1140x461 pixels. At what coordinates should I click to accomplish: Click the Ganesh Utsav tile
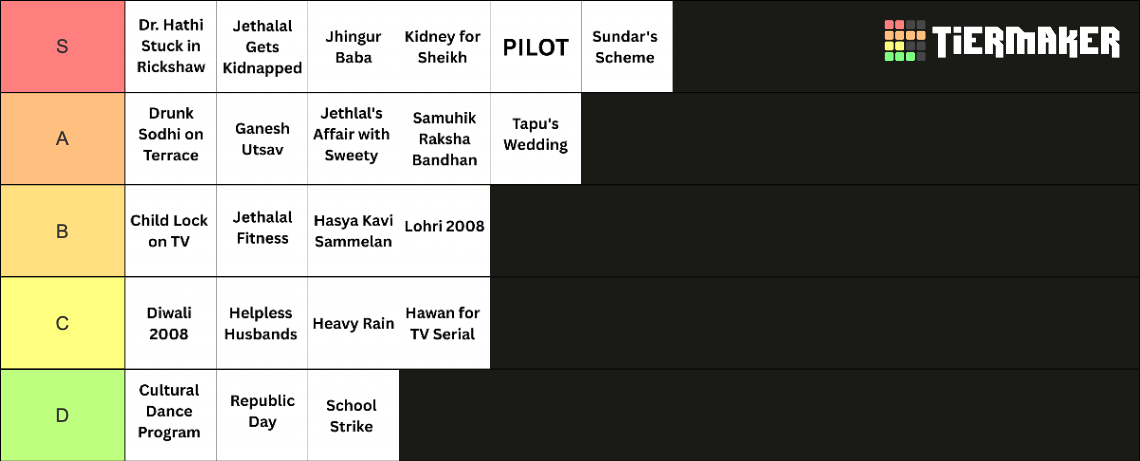[262, 139]
